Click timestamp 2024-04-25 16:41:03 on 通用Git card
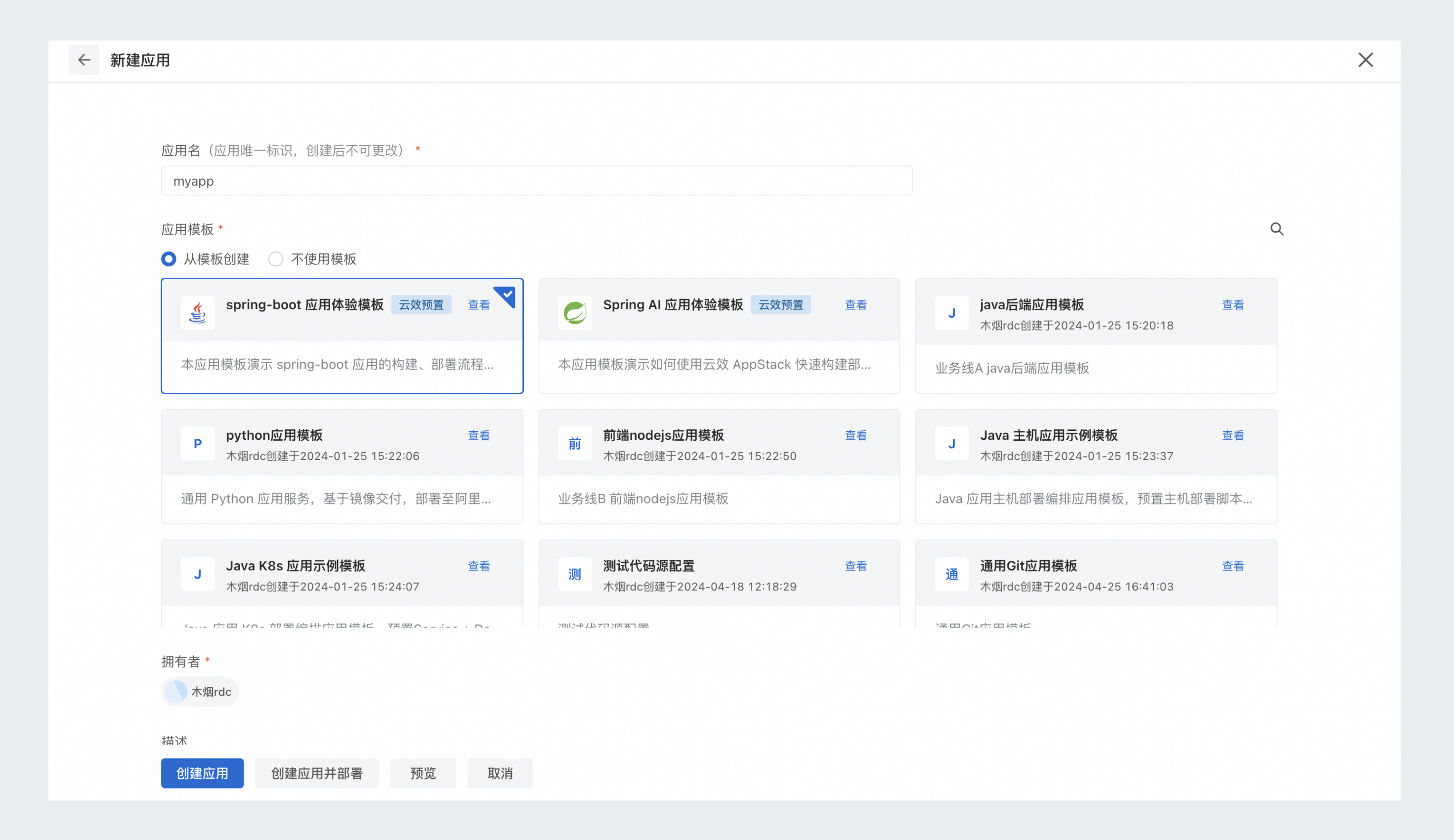This screenshot has height=840, width=1454. click(1113, 587)
